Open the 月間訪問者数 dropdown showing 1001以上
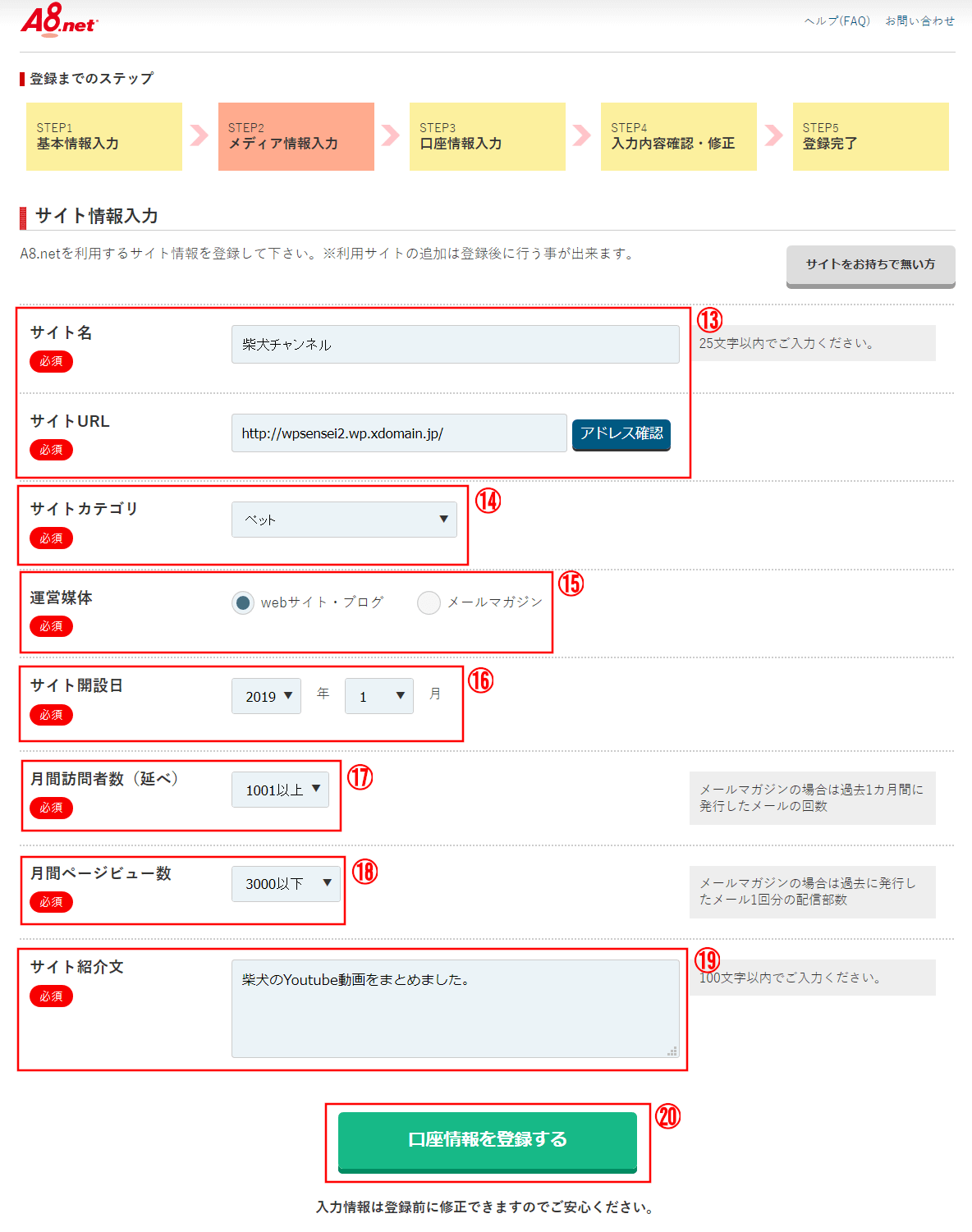972x1232 pixels. [x=281, y=790]
